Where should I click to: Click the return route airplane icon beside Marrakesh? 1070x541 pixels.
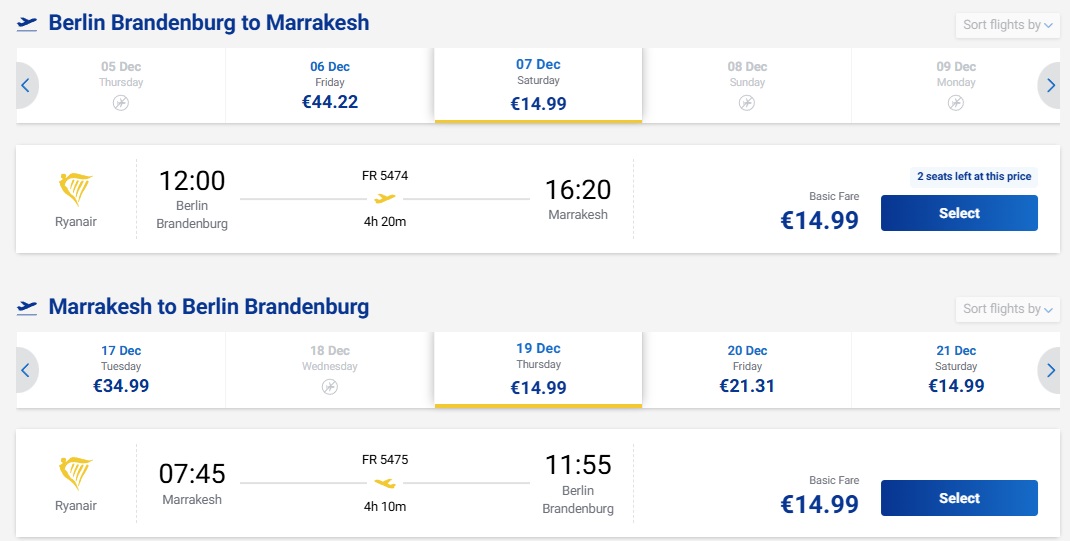27,307
